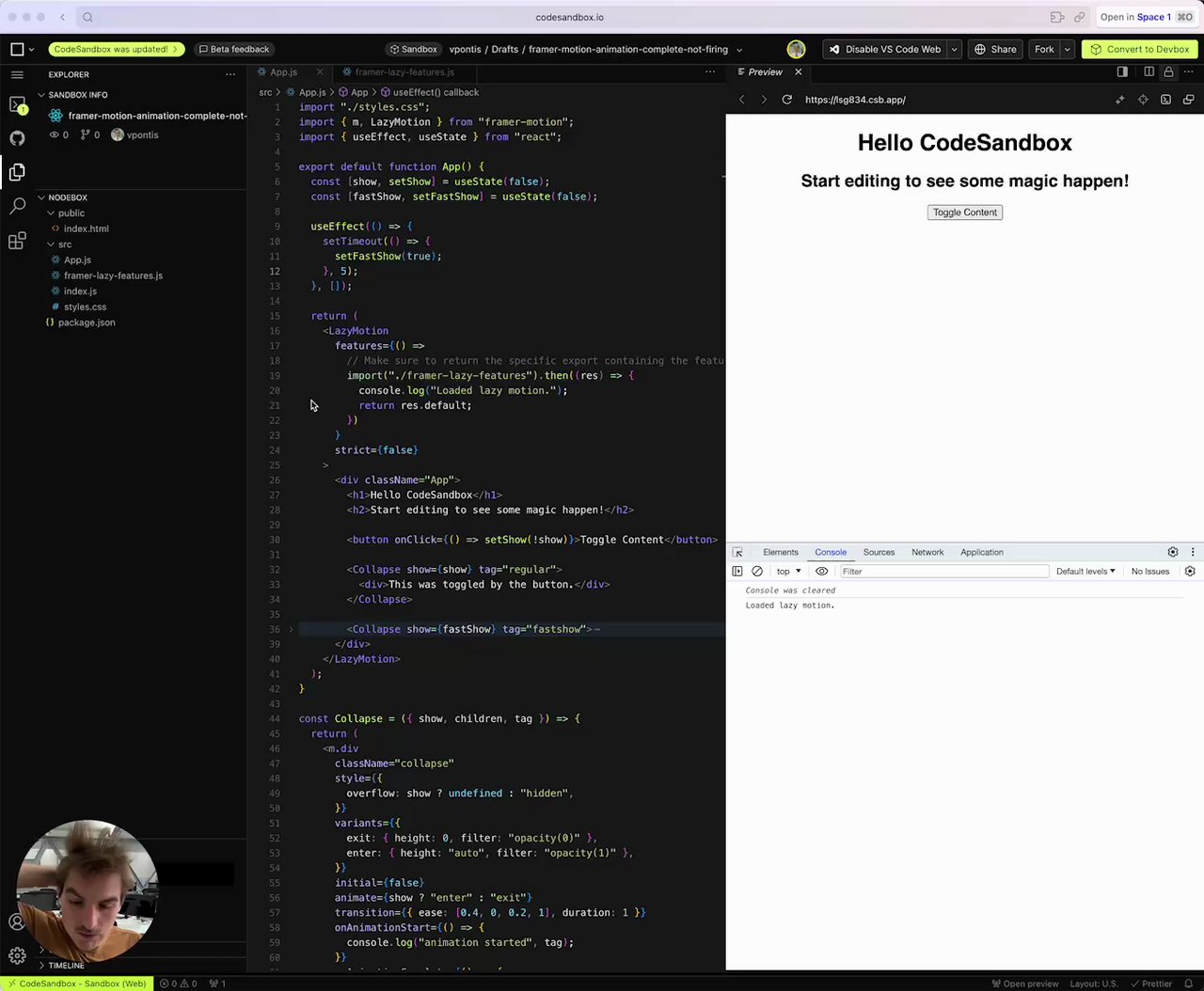Open the Extensions panel icon

tap(17, 241)
